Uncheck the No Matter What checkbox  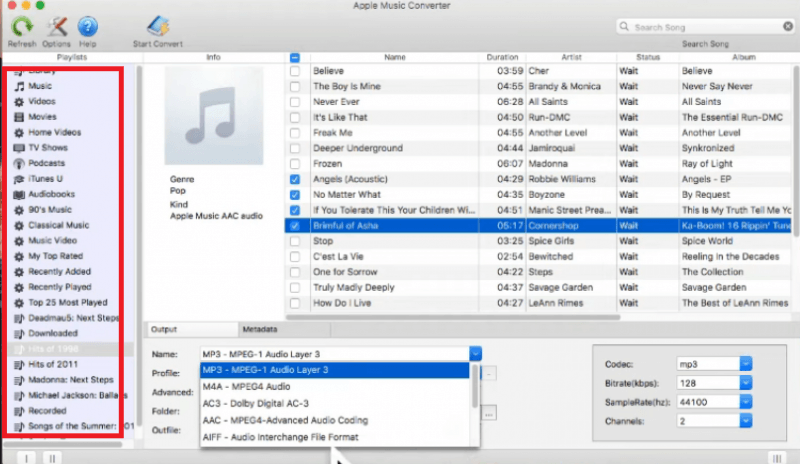[x=295, y=194]
